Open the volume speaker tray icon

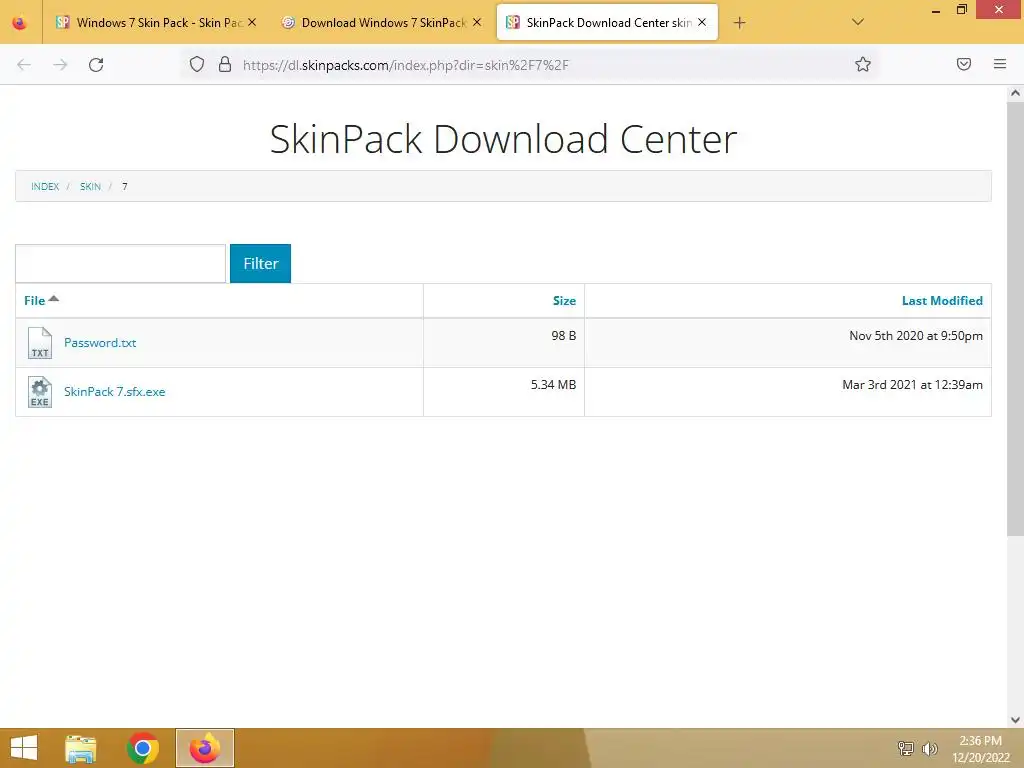click(929, 748)
